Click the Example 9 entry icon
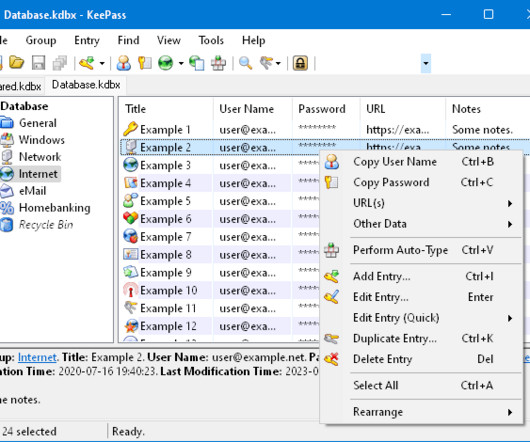The image size is (530, 442). [x=130, y=272]
